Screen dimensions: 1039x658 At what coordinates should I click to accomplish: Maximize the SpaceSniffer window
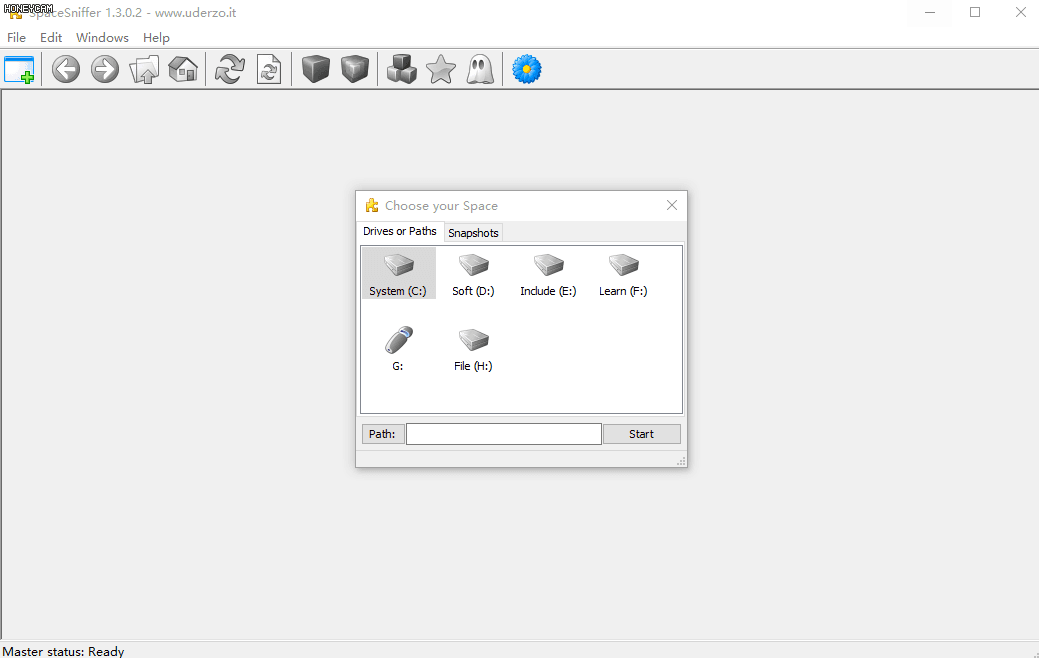pyautogui.click(x=975, y=12)
